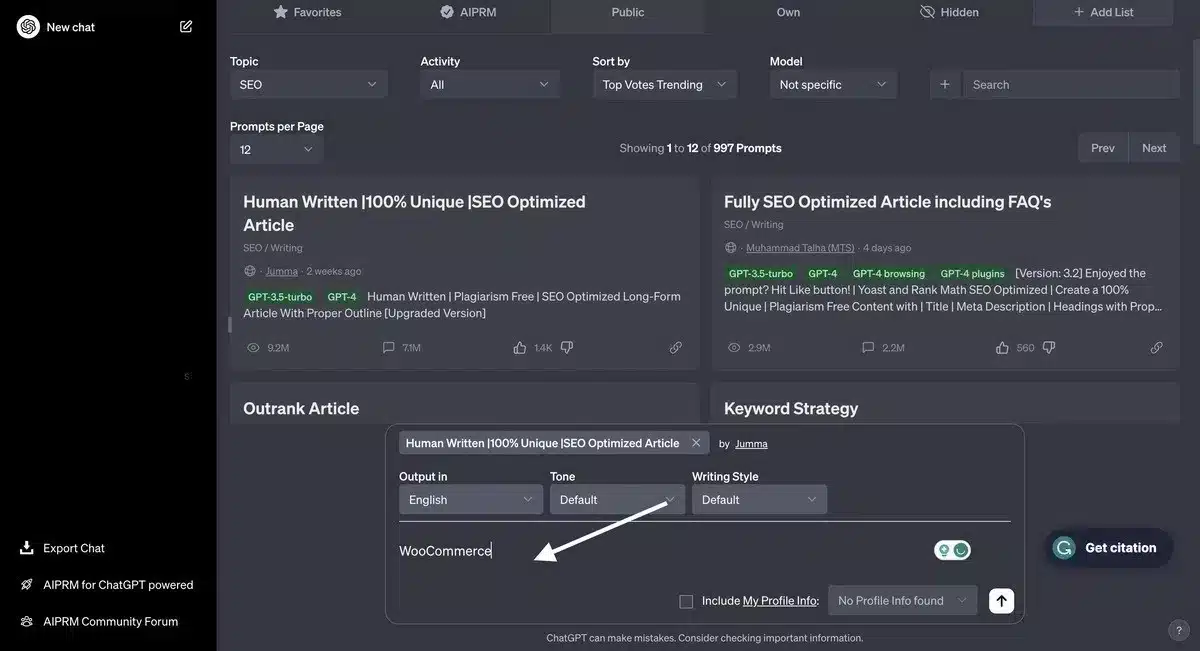Open the help question mark icon
Image resolution: width=1200 pixels, height=651 pixels.
coord(1177,630)
